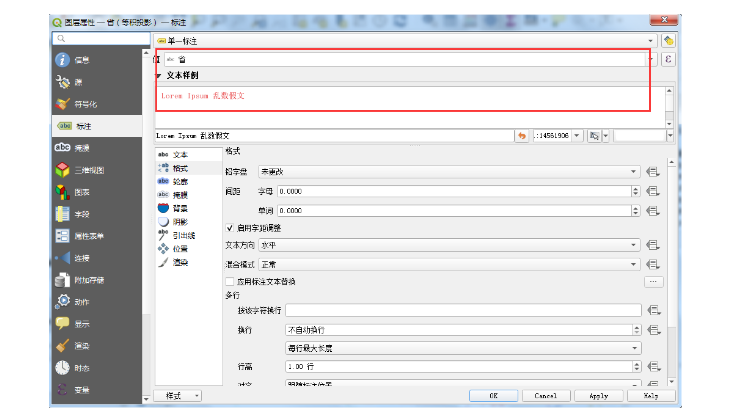Open the 文本方向 dropdown
The image size is (734, 416).
(x=449, y=245)
